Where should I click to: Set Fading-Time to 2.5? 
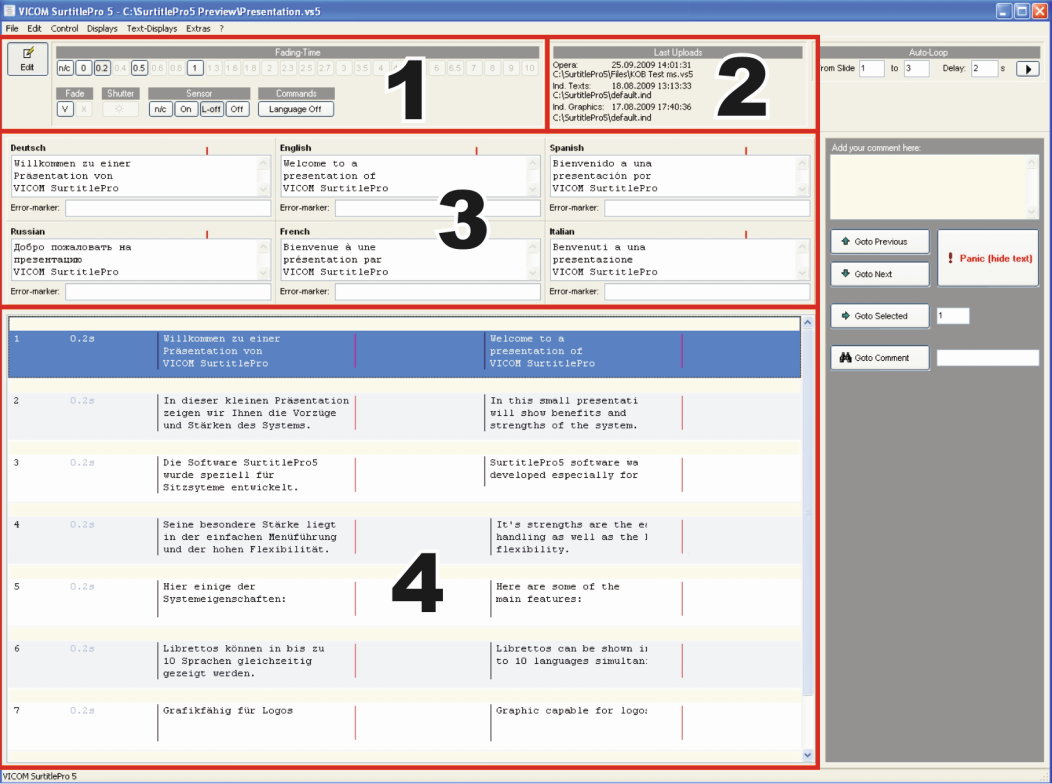coord(307,68)
